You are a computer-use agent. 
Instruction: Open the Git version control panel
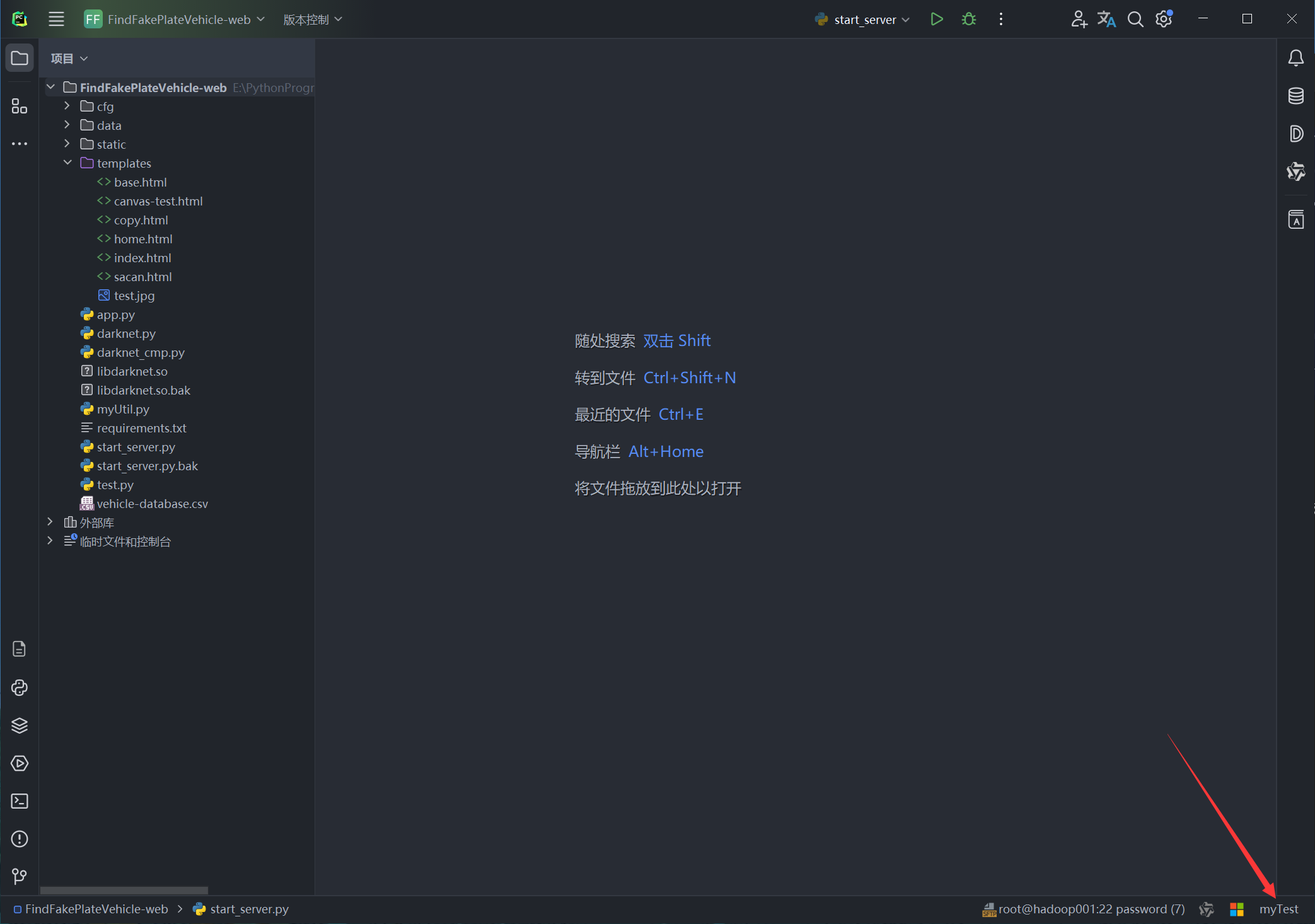tap(20, 876)
